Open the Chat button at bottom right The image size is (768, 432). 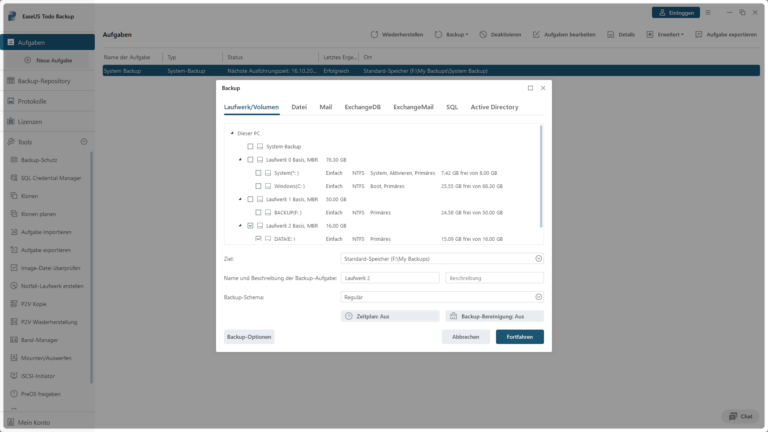pyautogui.click(x=741, y=416)
